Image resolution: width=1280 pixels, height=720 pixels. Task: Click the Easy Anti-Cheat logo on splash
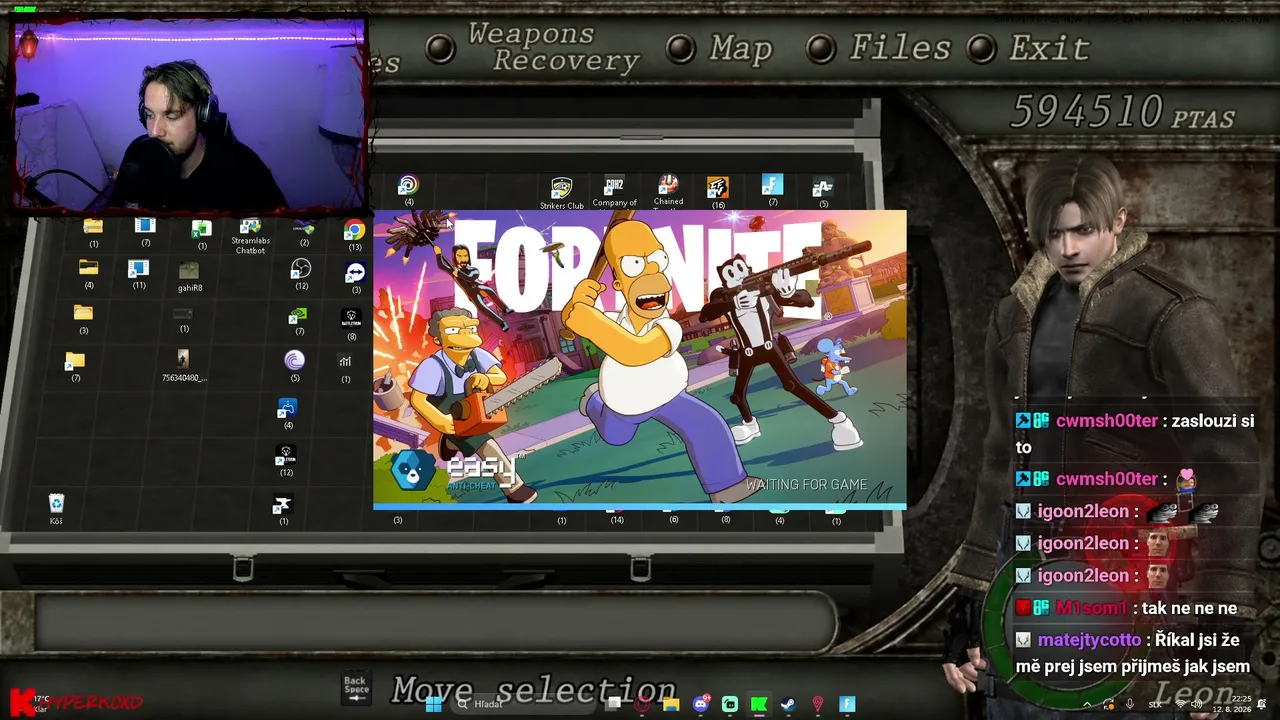point(454,470)
